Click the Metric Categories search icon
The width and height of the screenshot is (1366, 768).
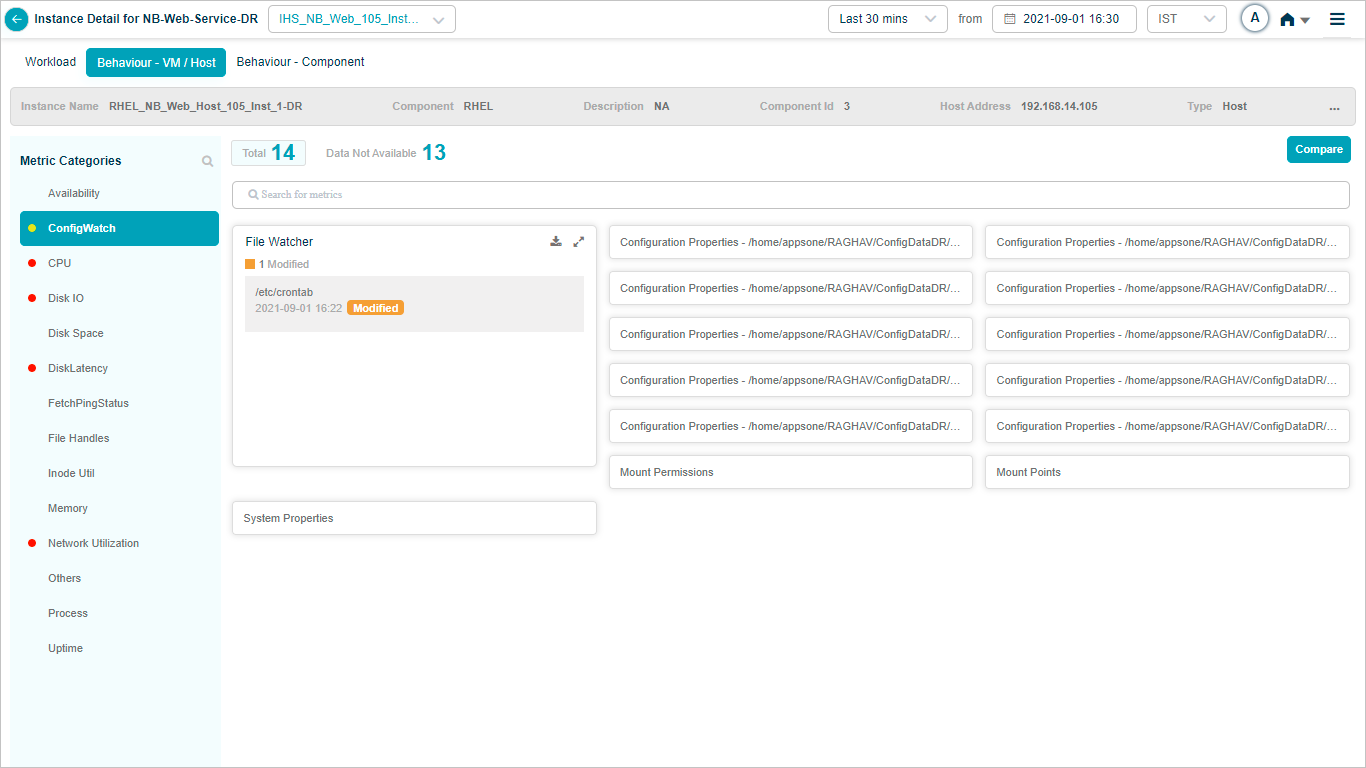(207, 161)
